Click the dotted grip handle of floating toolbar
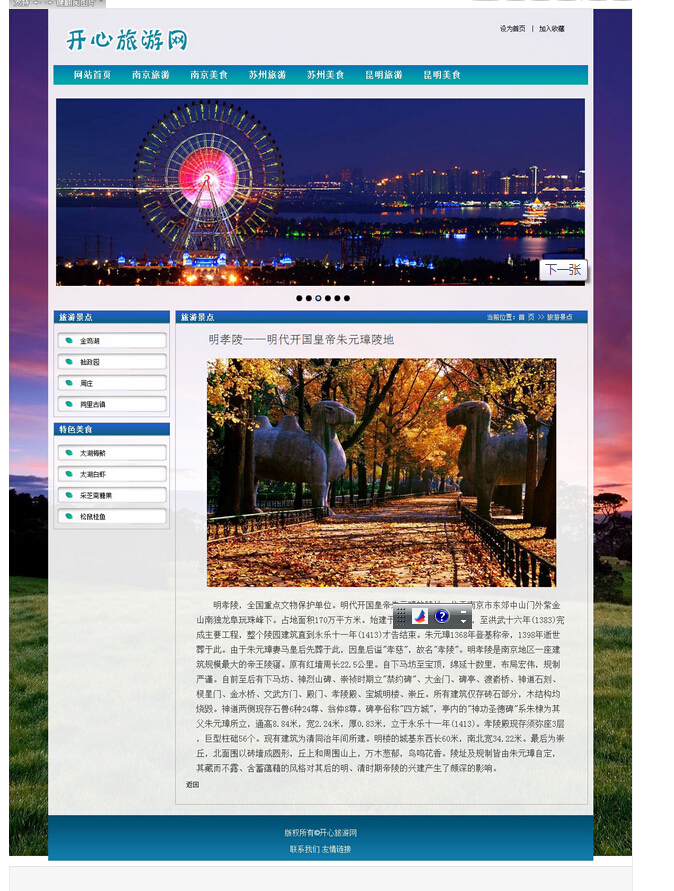Viewport: 674px width, 891px height. click(400, 616)
